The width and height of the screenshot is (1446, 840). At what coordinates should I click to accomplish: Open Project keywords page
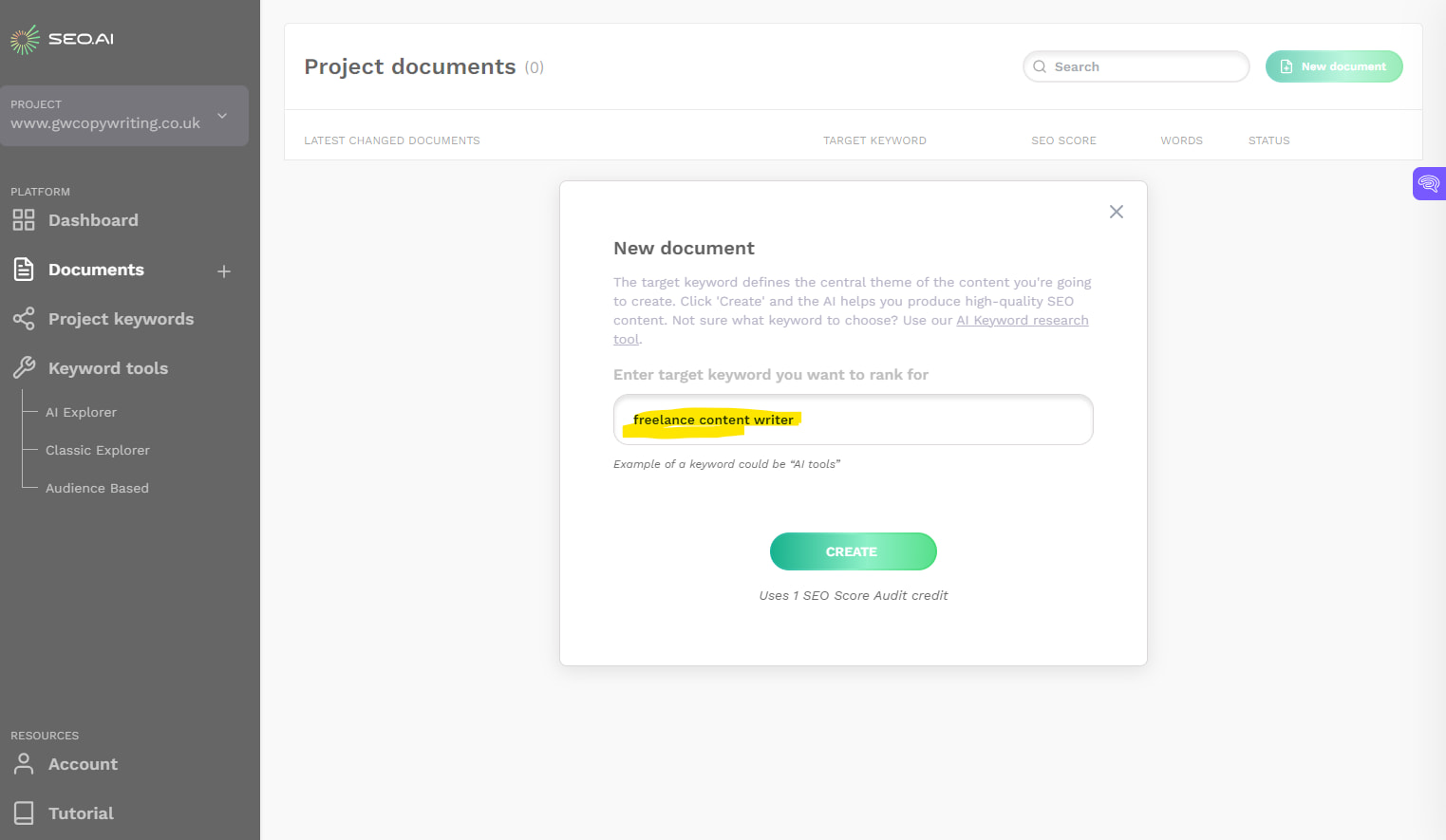[x=121, y=319]
